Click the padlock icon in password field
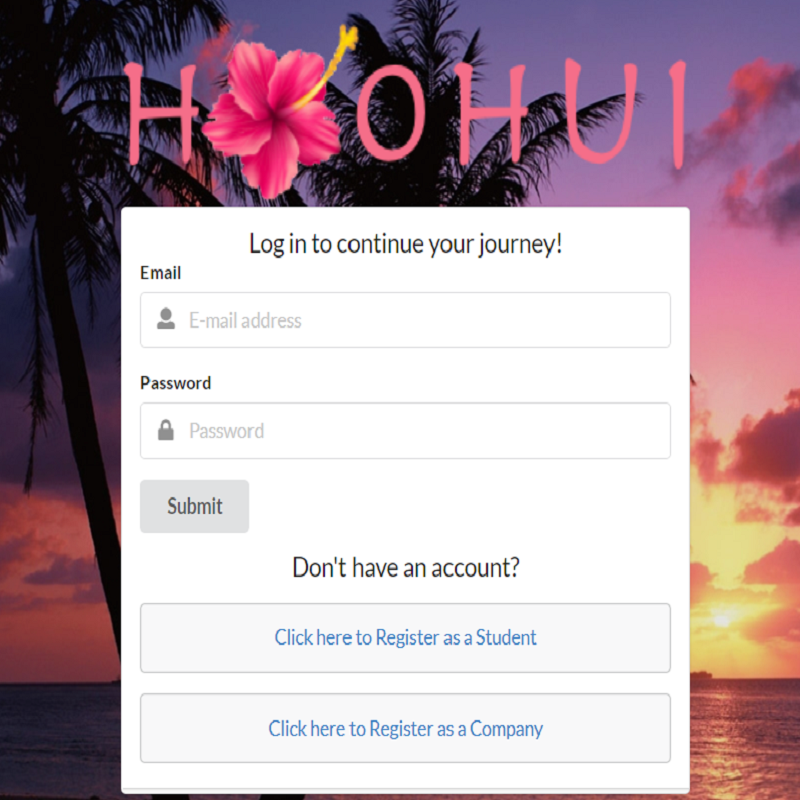 click(x=166, y=430)
